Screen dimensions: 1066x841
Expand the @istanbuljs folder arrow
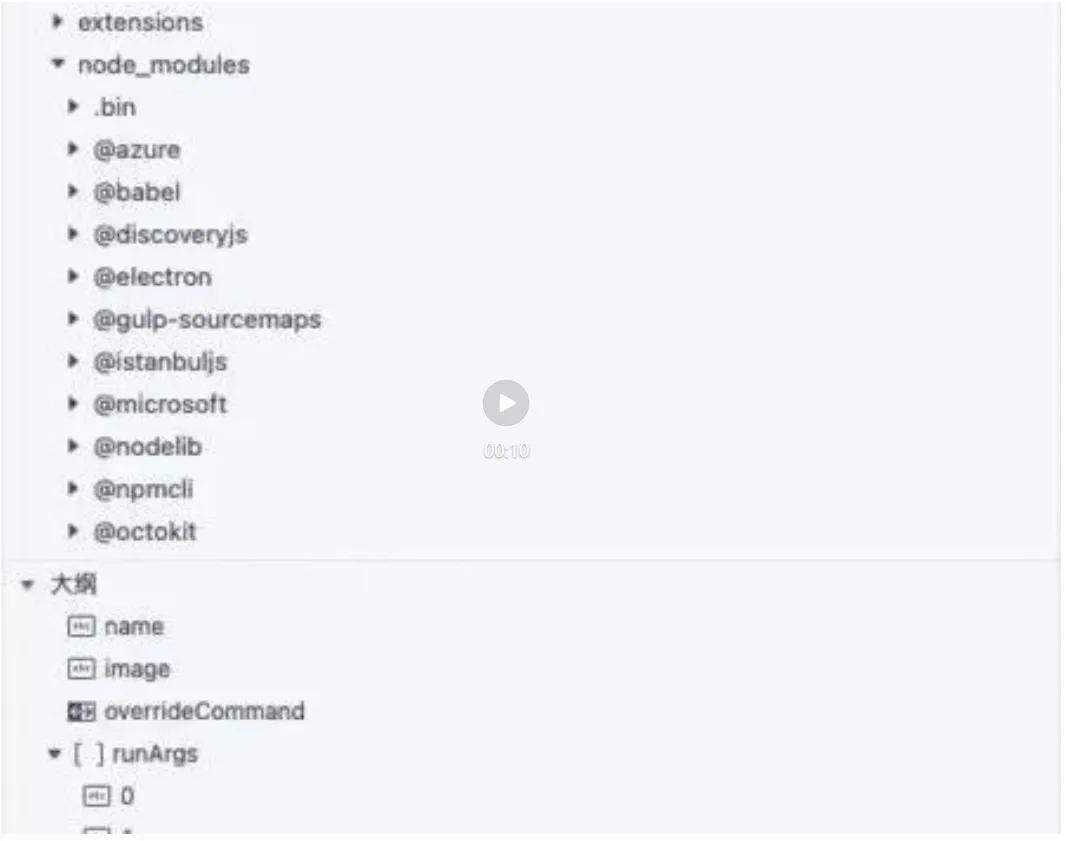tap(73, 362)
